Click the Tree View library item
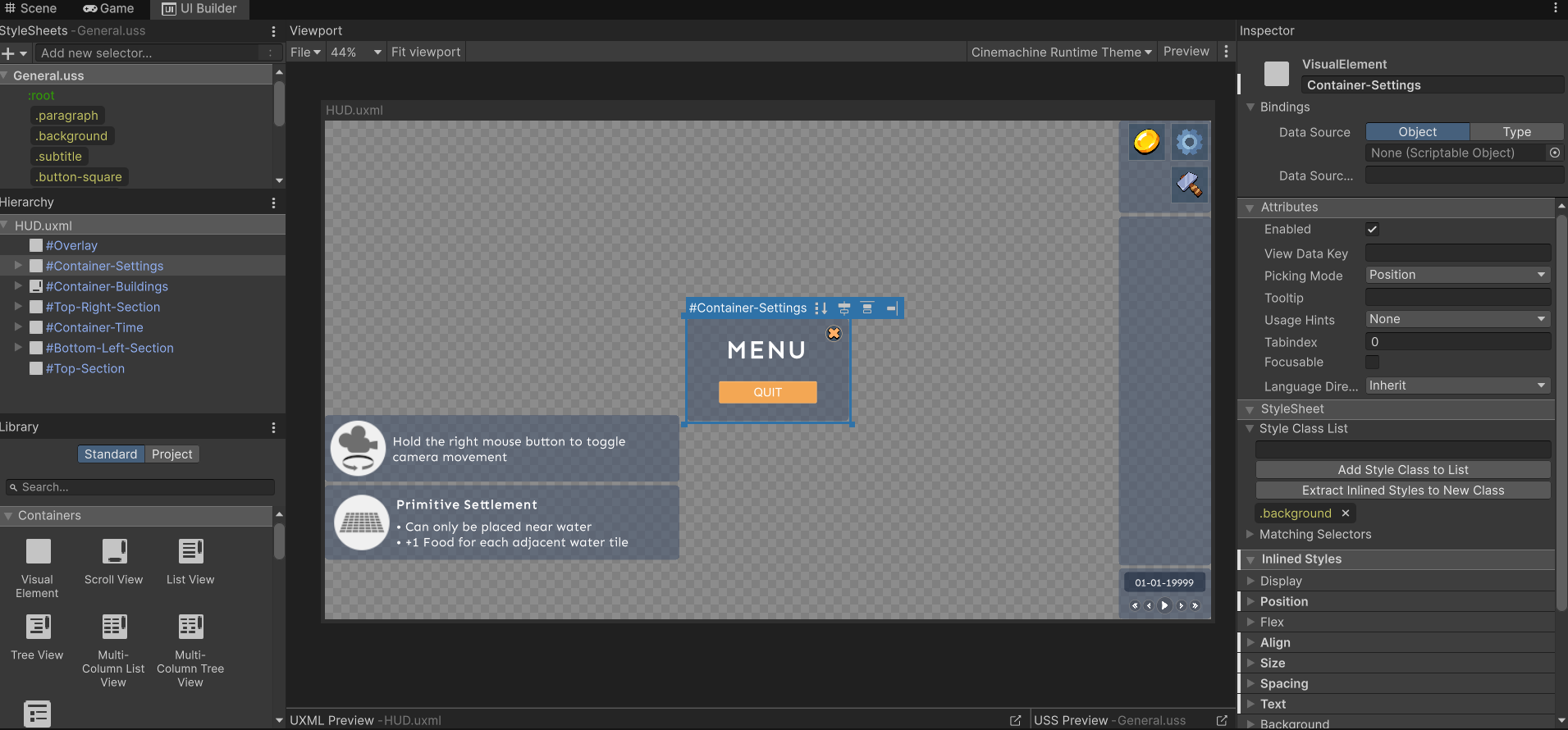The height and width of the screenshot is (730, 1568). (38, 637)
